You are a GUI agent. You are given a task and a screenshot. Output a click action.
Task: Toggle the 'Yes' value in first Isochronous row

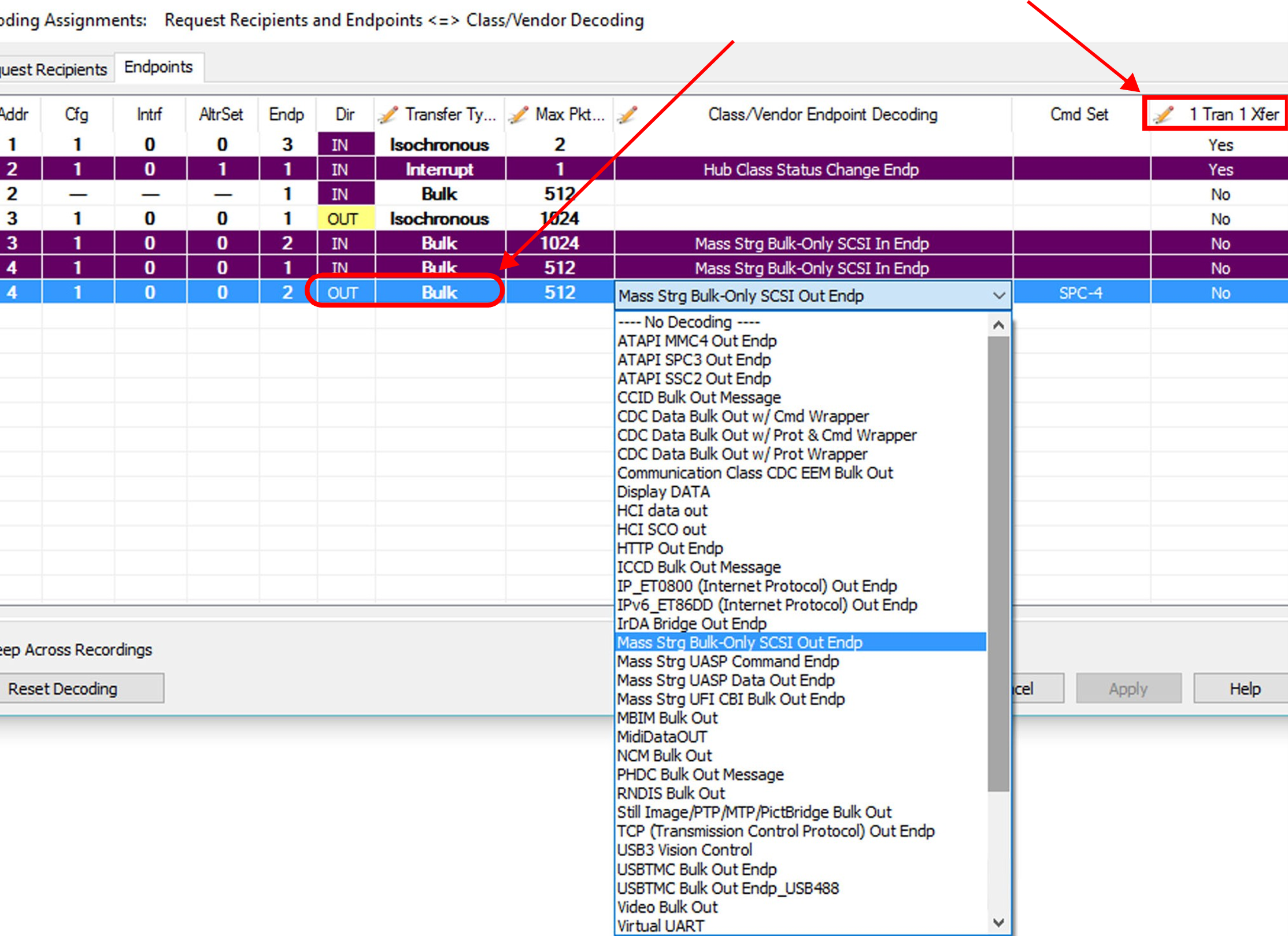[x=1220, y=145]
